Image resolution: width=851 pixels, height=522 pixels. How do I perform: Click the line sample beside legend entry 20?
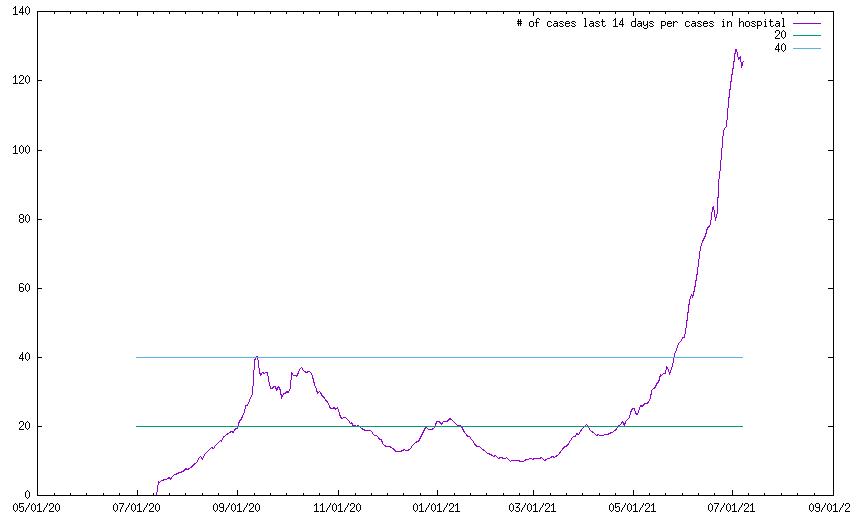pyautogui.click(x=806, y=35)
